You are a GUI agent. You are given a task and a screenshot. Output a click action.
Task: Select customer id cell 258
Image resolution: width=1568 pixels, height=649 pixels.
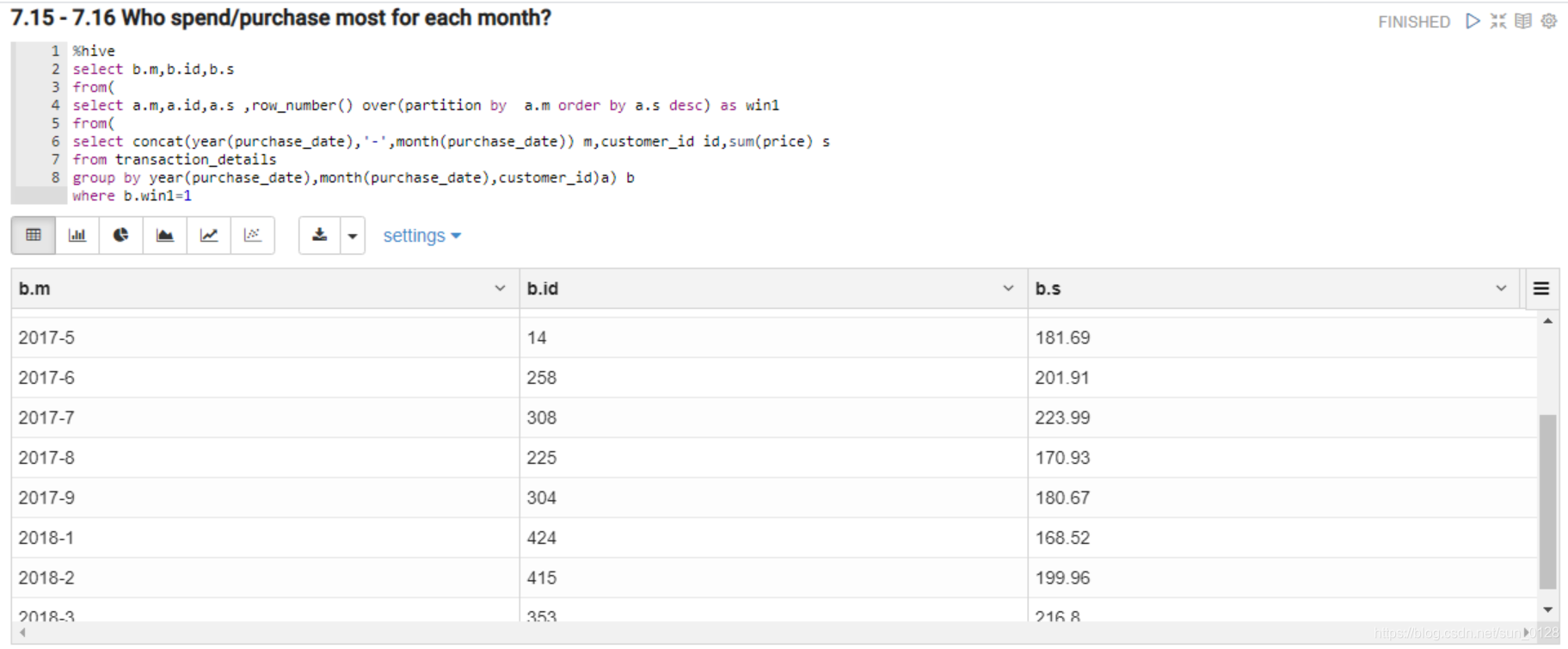point(773,378)
